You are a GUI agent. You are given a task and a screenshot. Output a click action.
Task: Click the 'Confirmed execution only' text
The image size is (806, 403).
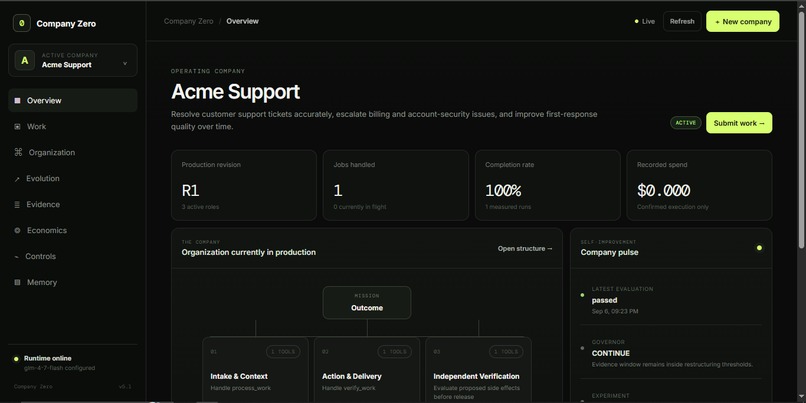click(672, 207)
